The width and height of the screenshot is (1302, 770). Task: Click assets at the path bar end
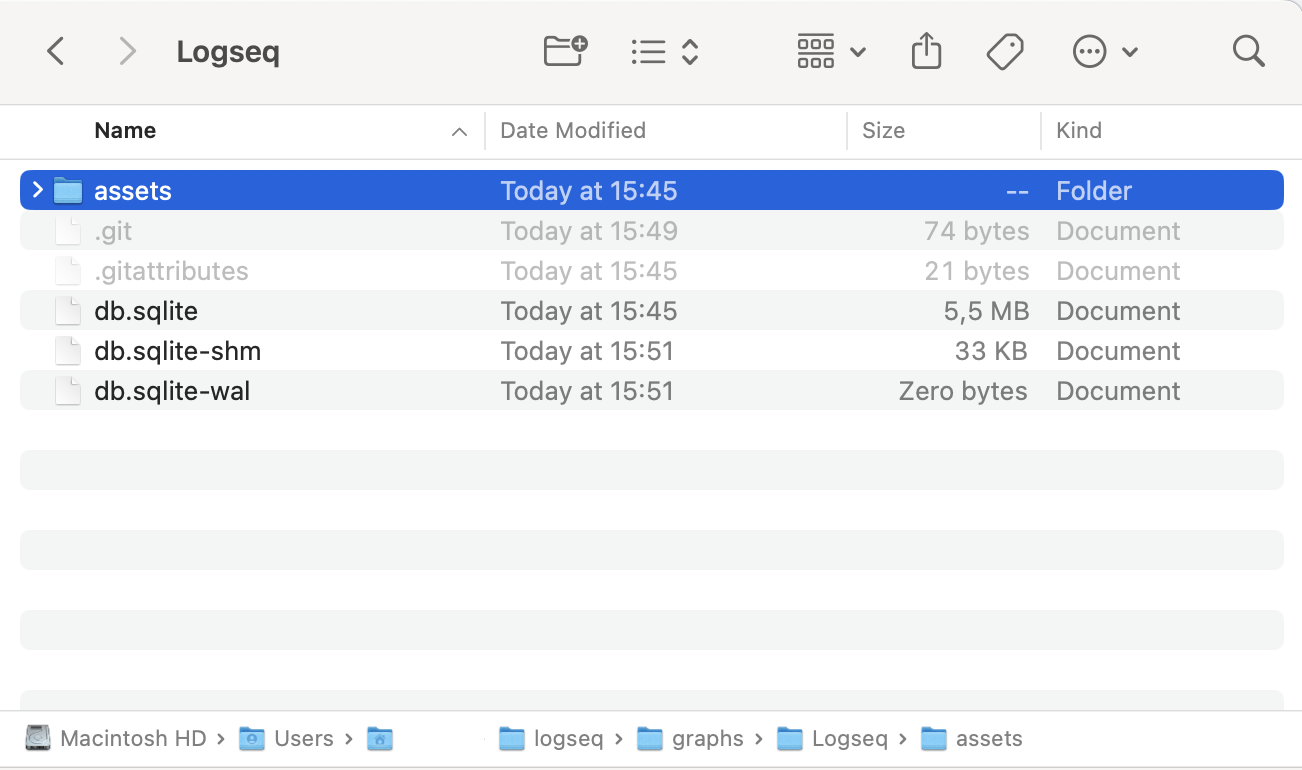[x=971, y=739]
